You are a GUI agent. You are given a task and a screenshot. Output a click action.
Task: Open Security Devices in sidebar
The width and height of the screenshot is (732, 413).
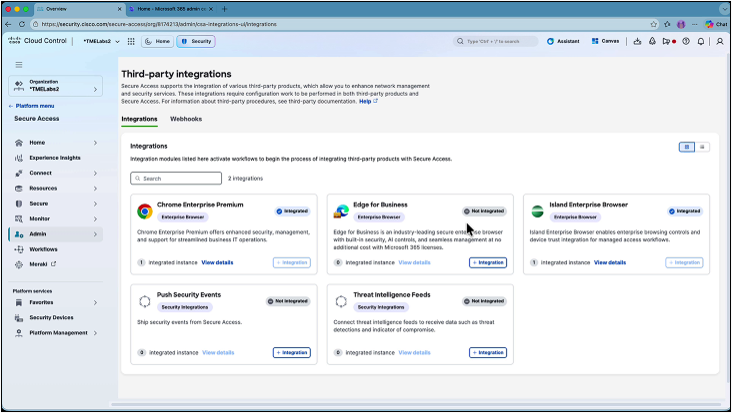click(51, 318)
